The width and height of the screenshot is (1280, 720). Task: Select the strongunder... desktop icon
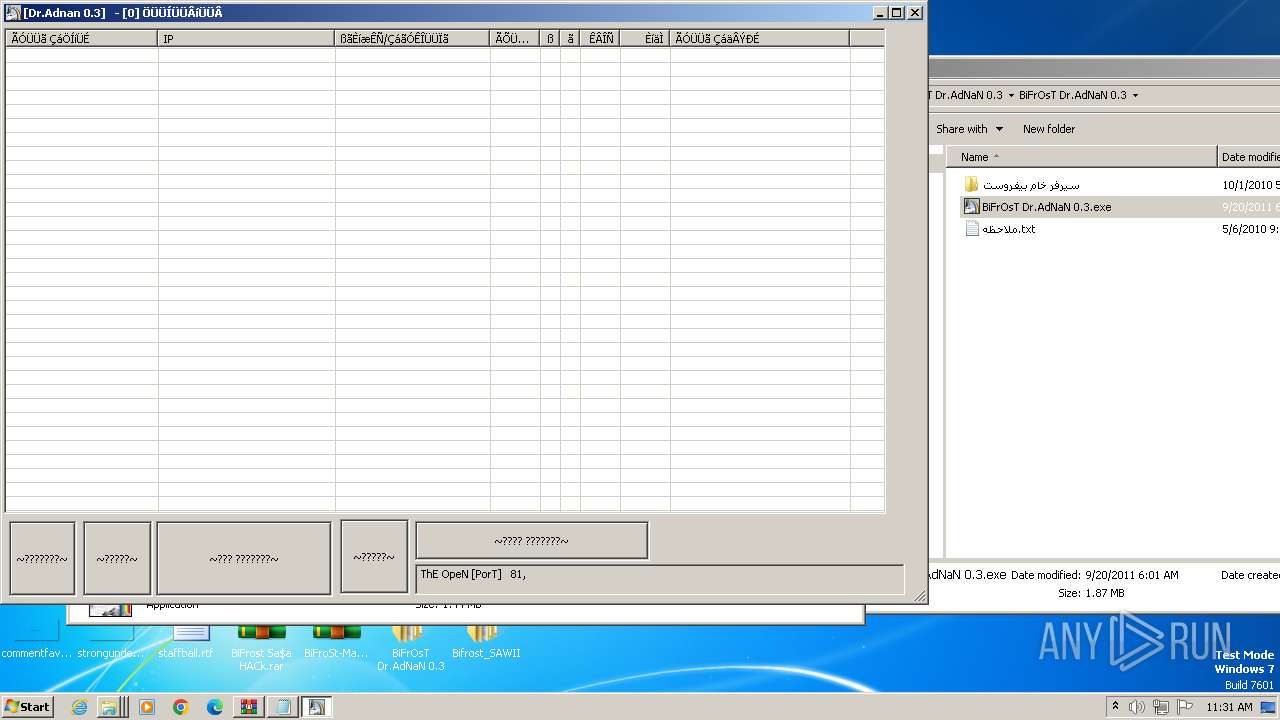[112, 640]
